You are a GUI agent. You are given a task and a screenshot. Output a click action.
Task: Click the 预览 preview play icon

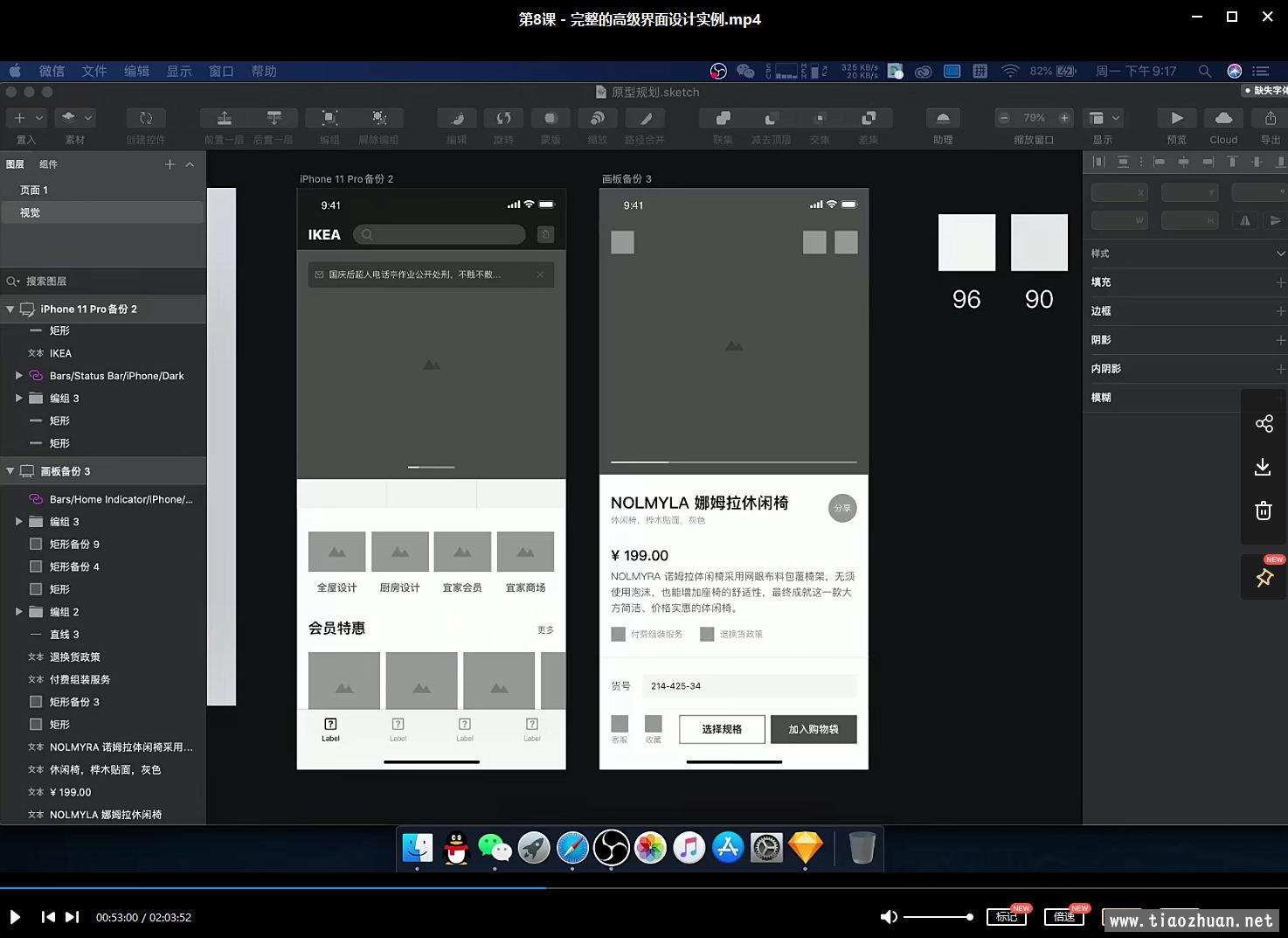pos(1177,118)
